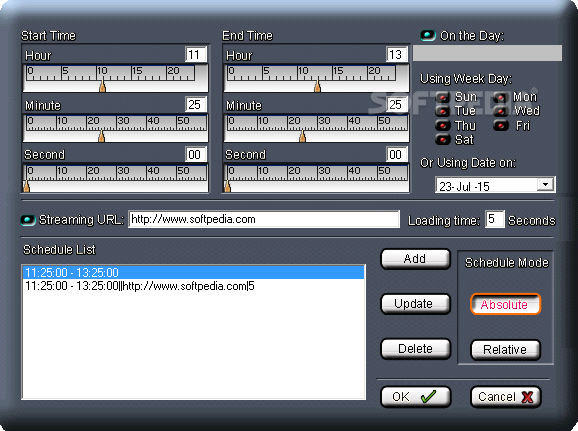Enable the Sat weekday indicator
Image resolution: width=578 pixels, height=431 pixels.
pyautogui.click(x=443, y=139)
